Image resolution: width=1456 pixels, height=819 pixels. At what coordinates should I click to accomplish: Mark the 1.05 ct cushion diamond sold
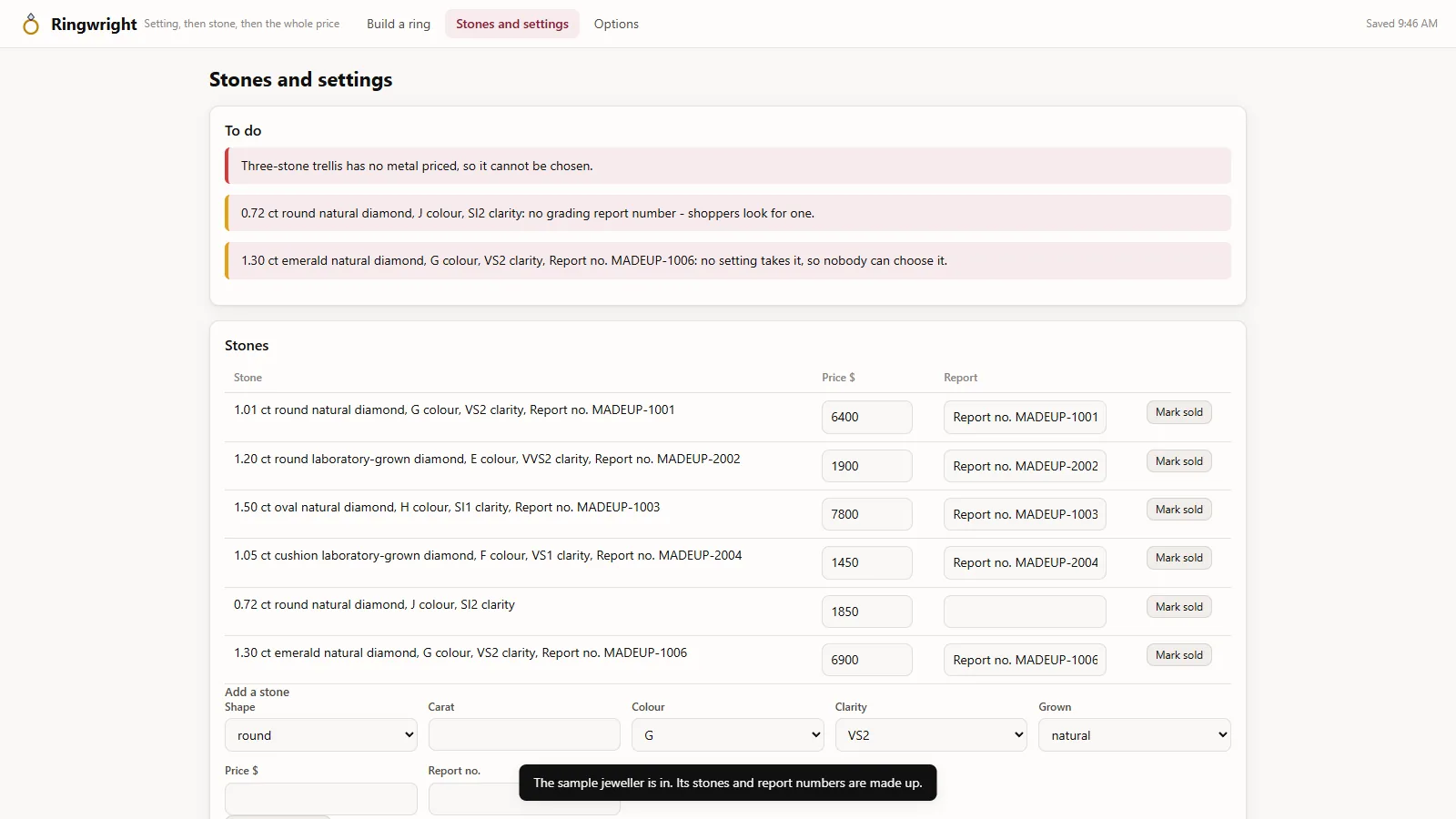1178,558
